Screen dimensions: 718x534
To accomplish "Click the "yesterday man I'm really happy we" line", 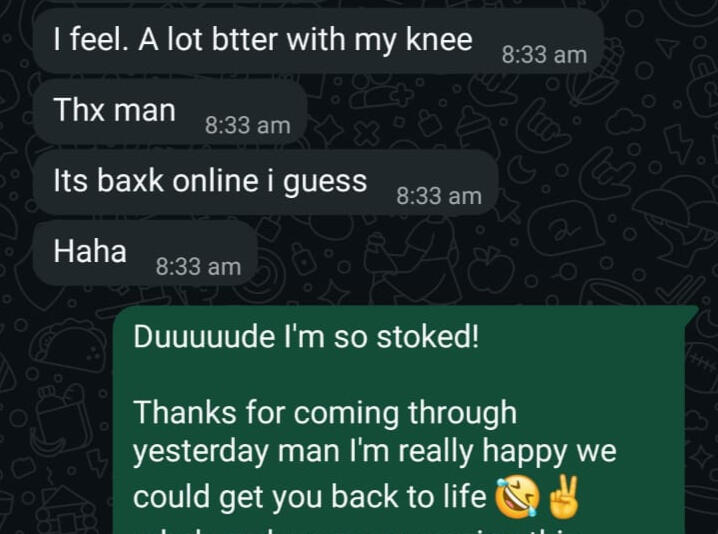I will pyautogui.click(x=375, y=452).
